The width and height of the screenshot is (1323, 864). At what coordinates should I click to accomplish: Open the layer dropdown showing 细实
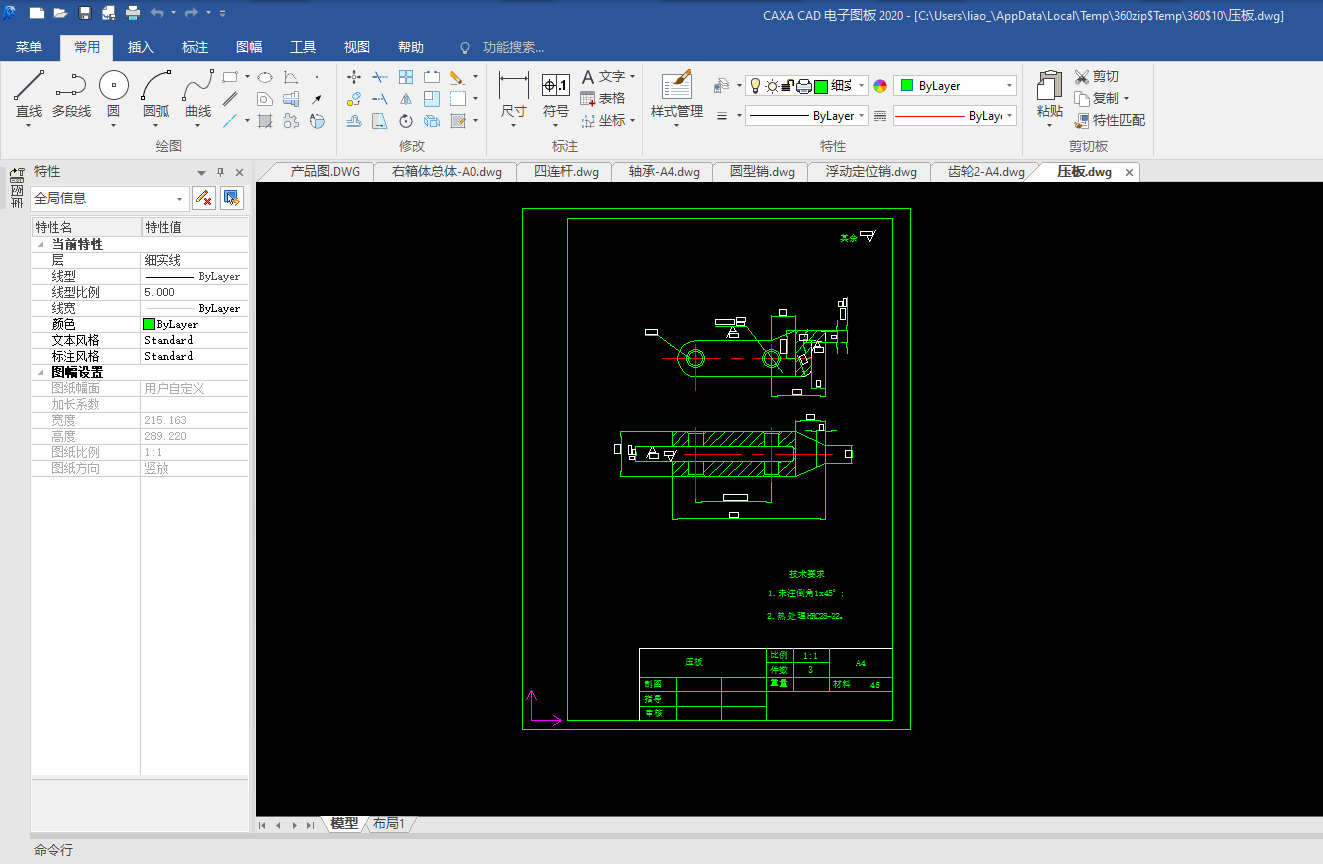[807, 86]
